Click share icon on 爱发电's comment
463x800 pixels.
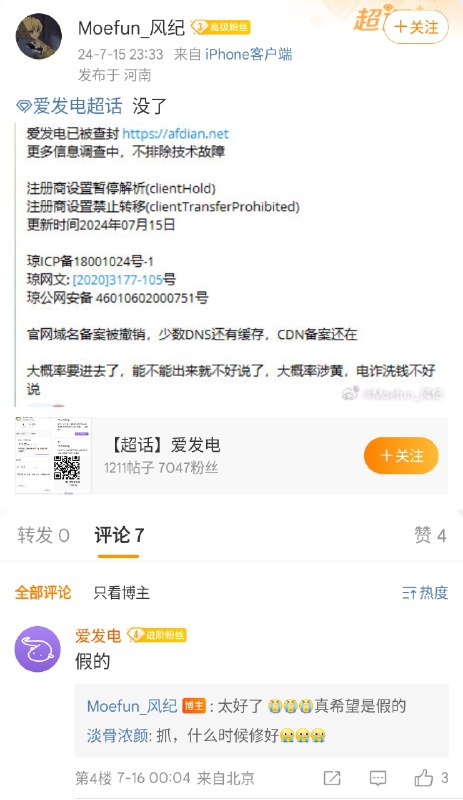tap(332, 778)
